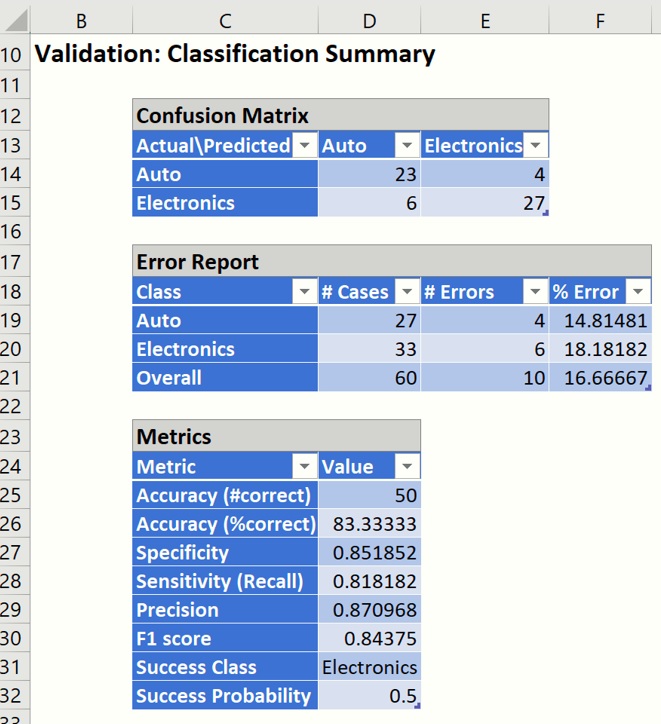Select column F header
The width and height of the screenshot is (661, 724).
click(x=599, y=20)
